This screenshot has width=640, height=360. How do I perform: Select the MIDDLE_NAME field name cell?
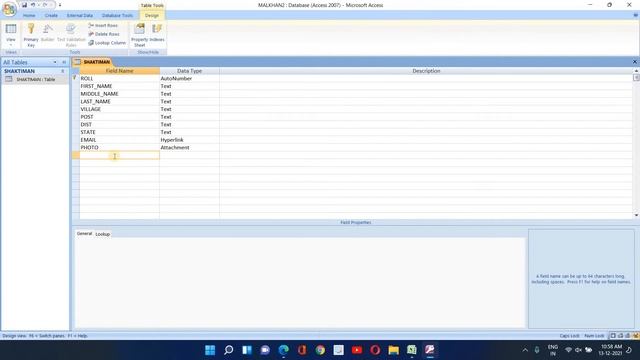pyautogui.click(x=120, y=94)
